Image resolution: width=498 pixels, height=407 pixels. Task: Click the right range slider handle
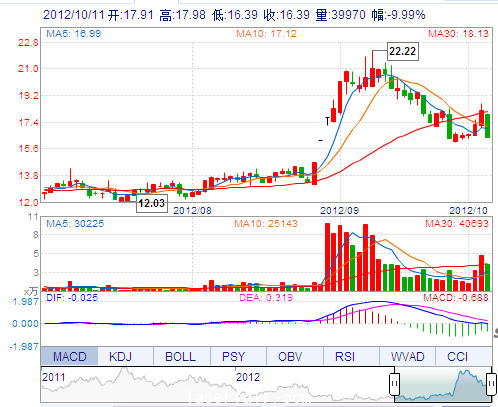click(492, 384)
